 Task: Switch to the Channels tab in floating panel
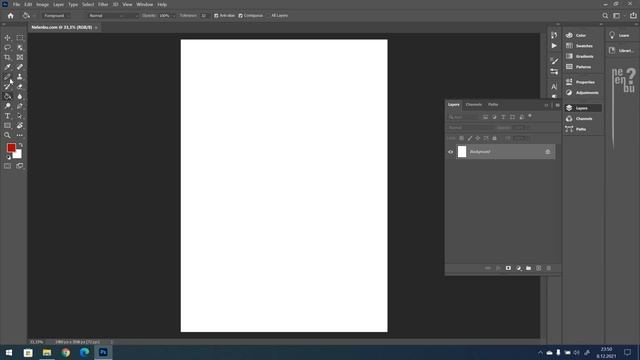click(x=473, y=104)
